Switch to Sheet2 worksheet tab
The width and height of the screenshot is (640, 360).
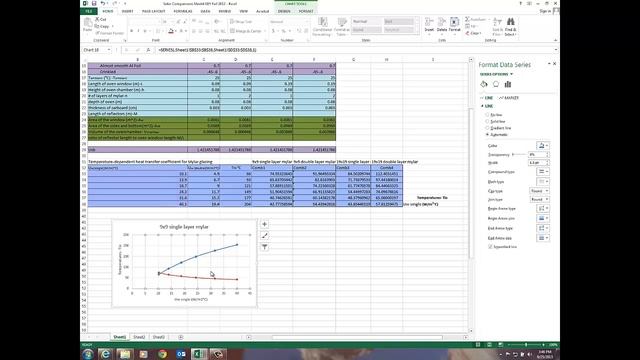[139, 337]
